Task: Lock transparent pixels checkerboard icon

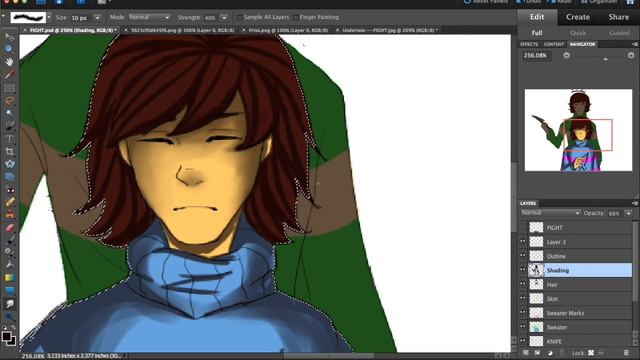Action: pyautogui.click(x=591, y=353)
